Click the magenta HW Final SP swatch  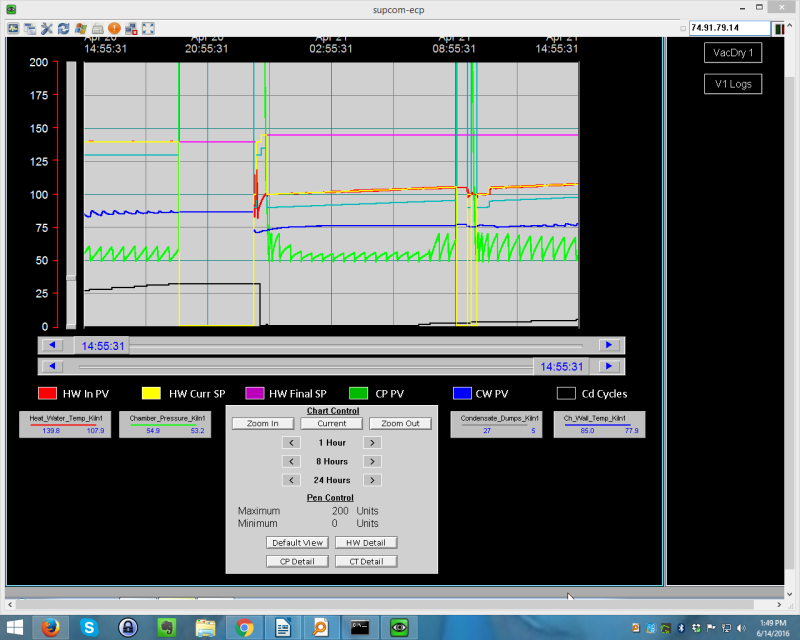[255, 393]
